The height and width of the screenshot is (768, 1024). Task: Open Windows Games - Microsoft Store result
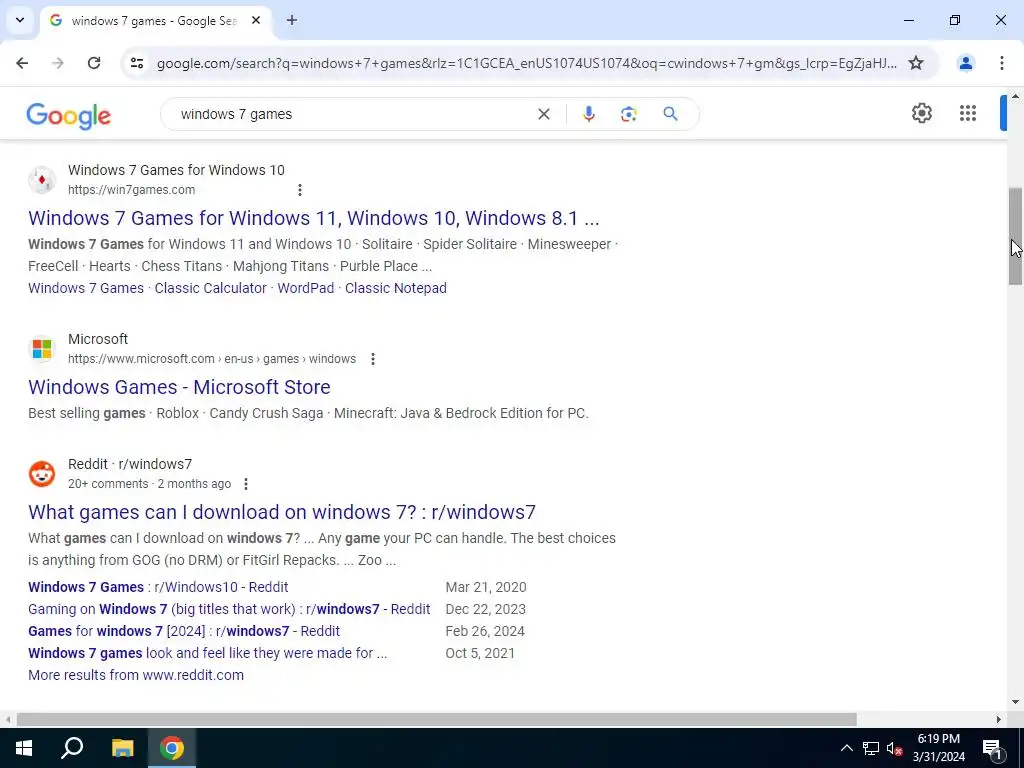(179, 387)
